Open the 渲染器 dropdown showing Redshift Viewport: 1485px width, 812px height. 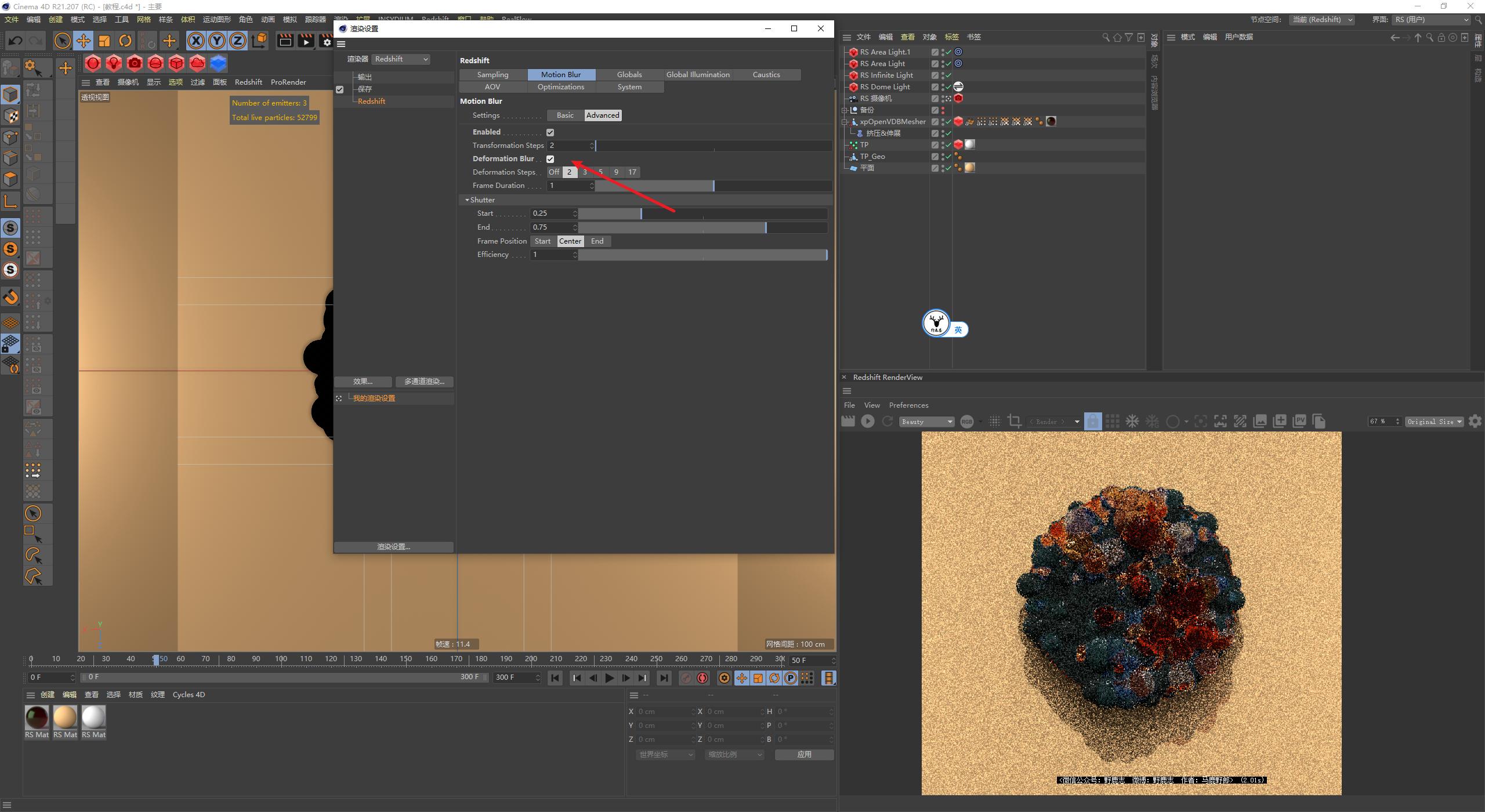pos(401,59)
